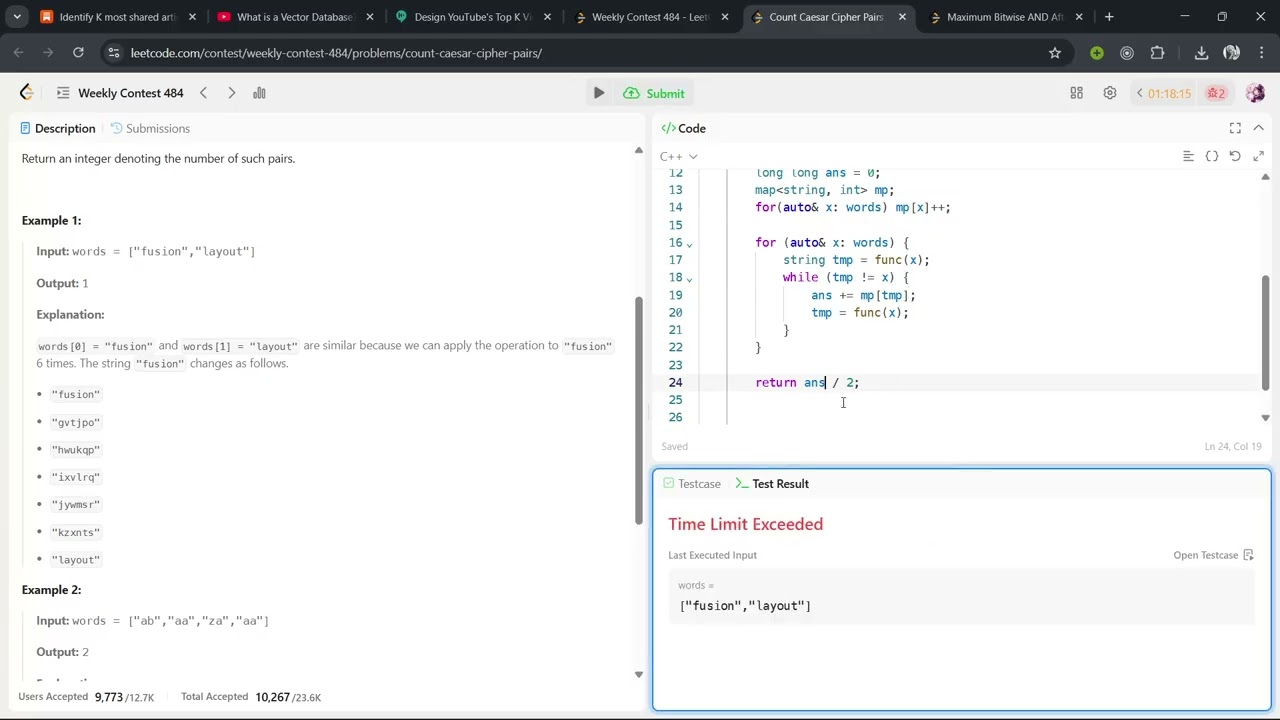Open the browser tab list dropdown
This screenshot has width=1280, height=720.
point(17,17)
